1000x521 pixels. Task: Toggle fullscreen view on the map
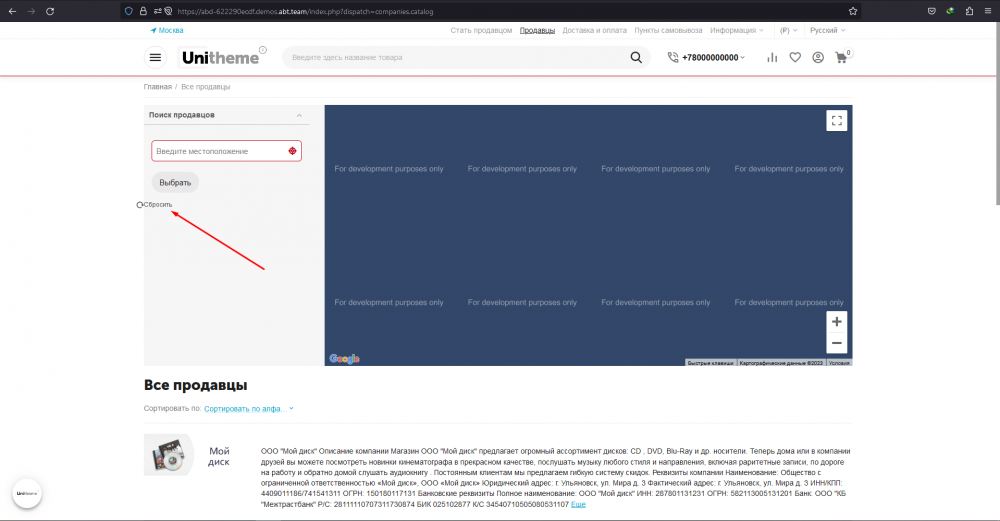[837, 121]
